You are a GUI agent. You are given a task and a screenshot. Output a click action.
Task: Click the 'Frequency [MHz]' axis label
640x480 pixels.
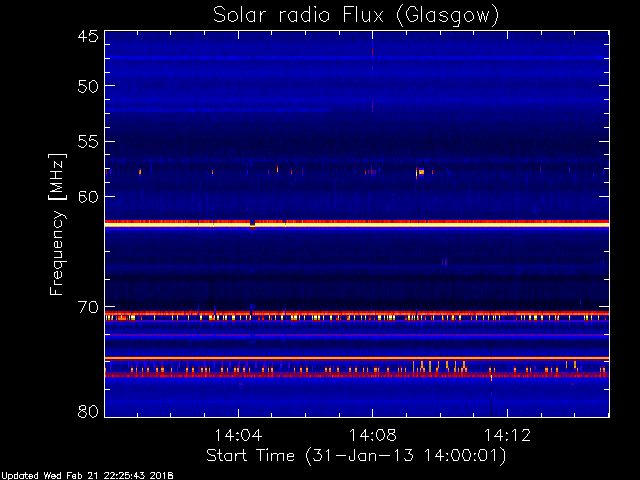[x=57, y=224]
